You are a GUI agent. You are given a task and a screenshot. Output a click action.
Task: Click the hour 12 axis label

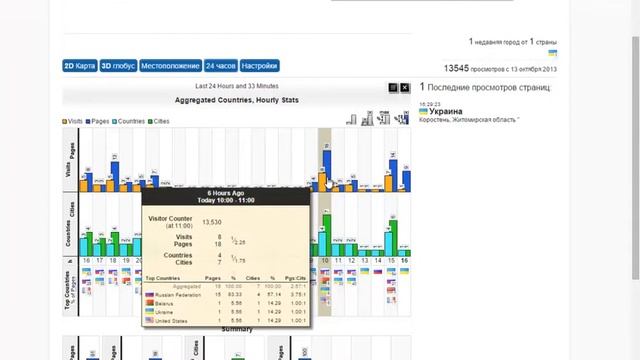coord(351,260)
